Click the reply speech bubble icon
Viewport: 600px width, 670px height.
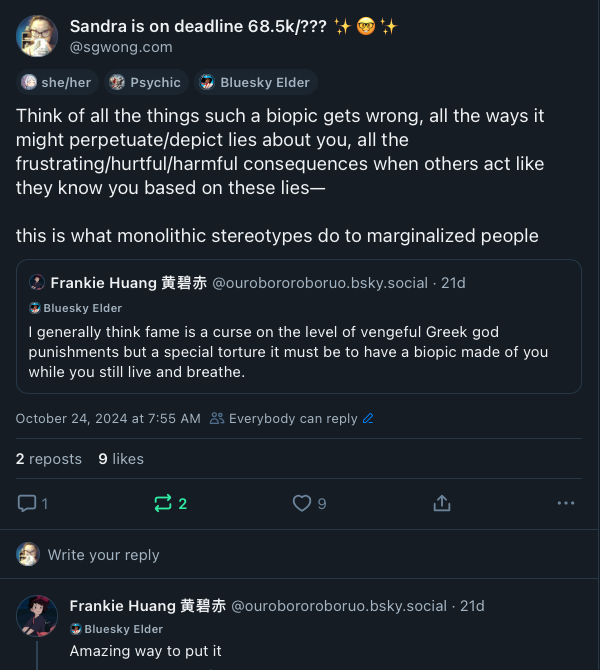(28, 504)
